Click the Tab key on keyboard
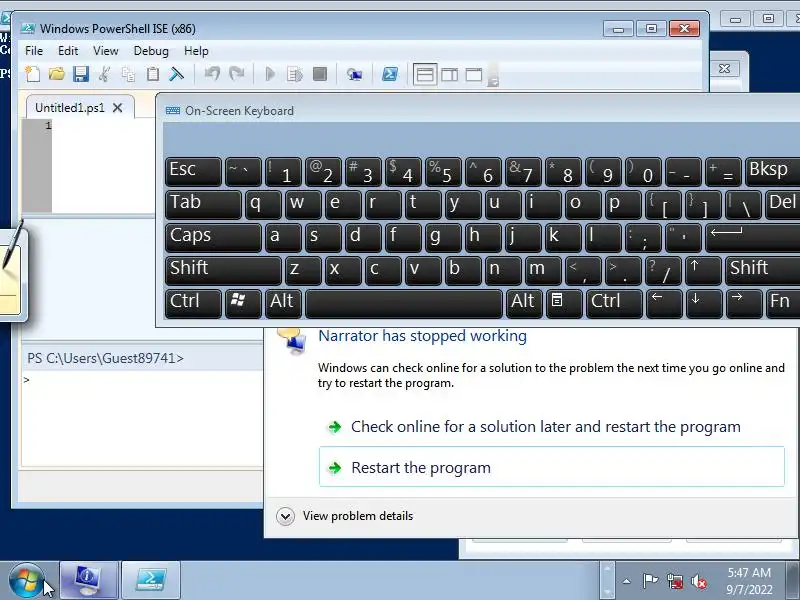800x600 pixels. [x=203, y=205]
